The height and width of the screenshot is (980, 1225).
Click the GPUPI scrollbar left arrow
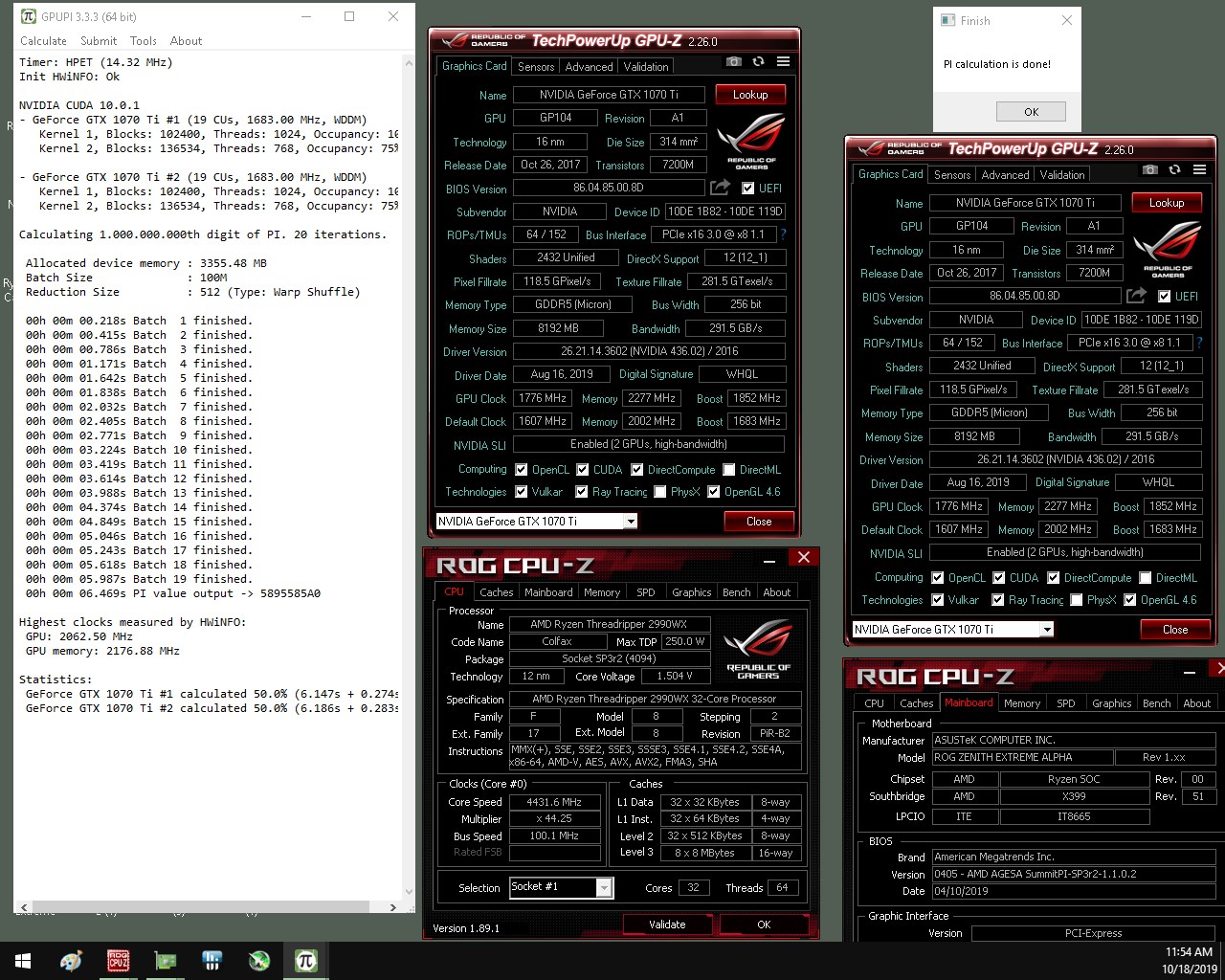click(x=22, y=906)
